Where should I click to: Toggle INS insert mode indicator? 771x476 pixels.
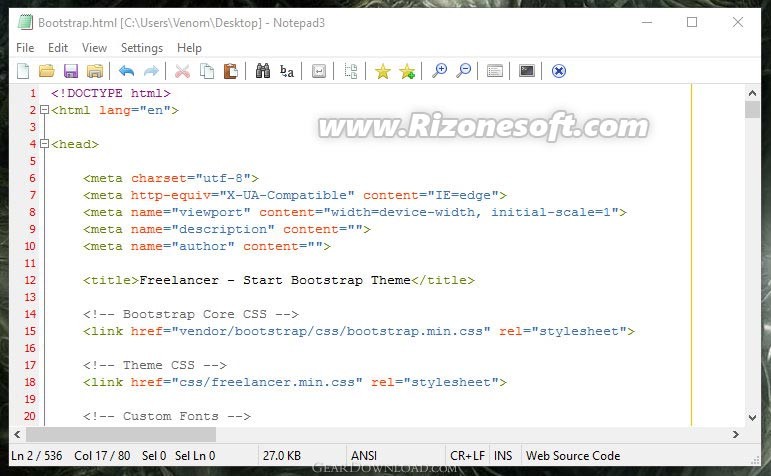(x=503, y=456)
